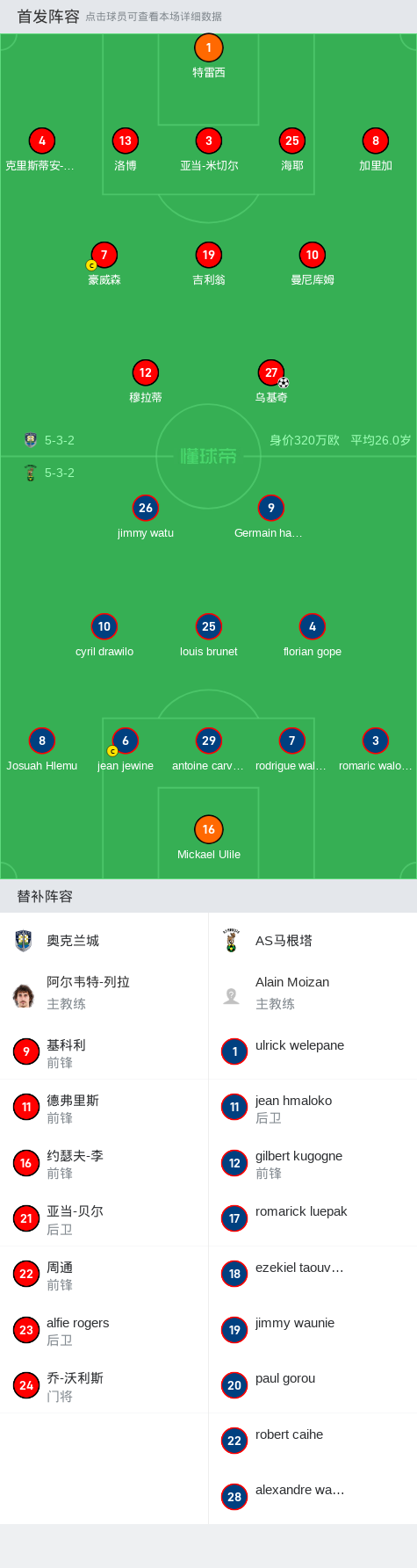
Task: Tap the 替补阵容 section header
Action: click(x=45, y=896)
